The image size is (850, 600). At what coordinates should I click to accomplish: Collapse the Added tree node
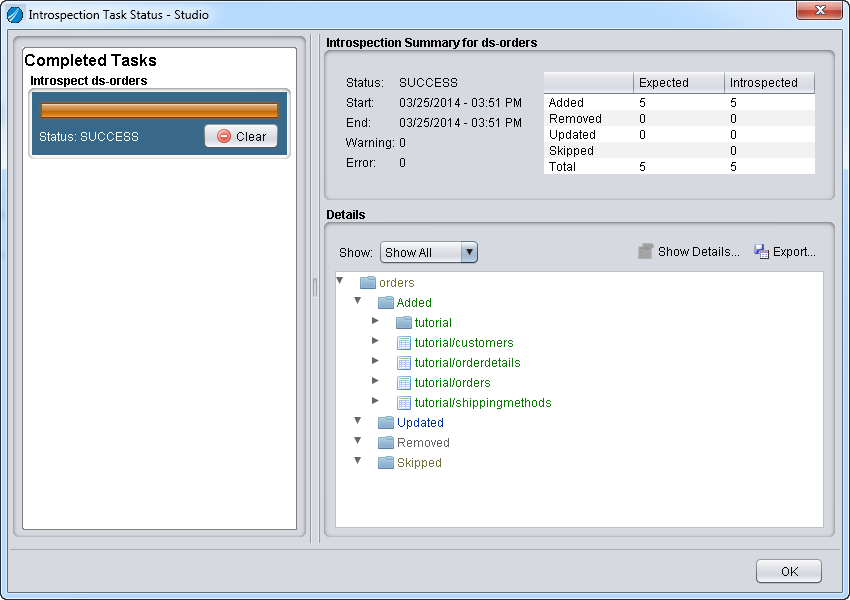click(x=358, y=301)
